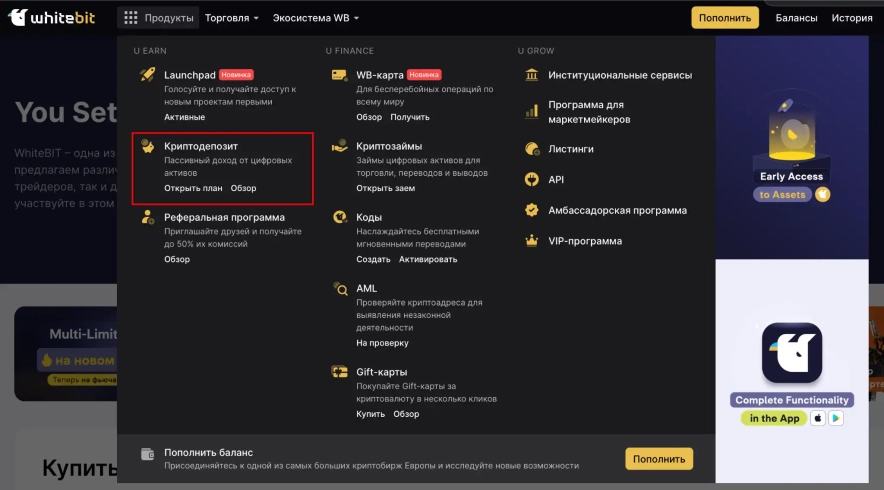Click the WhiteBIT logo
884x490 pixels.
tap(50, 18)
